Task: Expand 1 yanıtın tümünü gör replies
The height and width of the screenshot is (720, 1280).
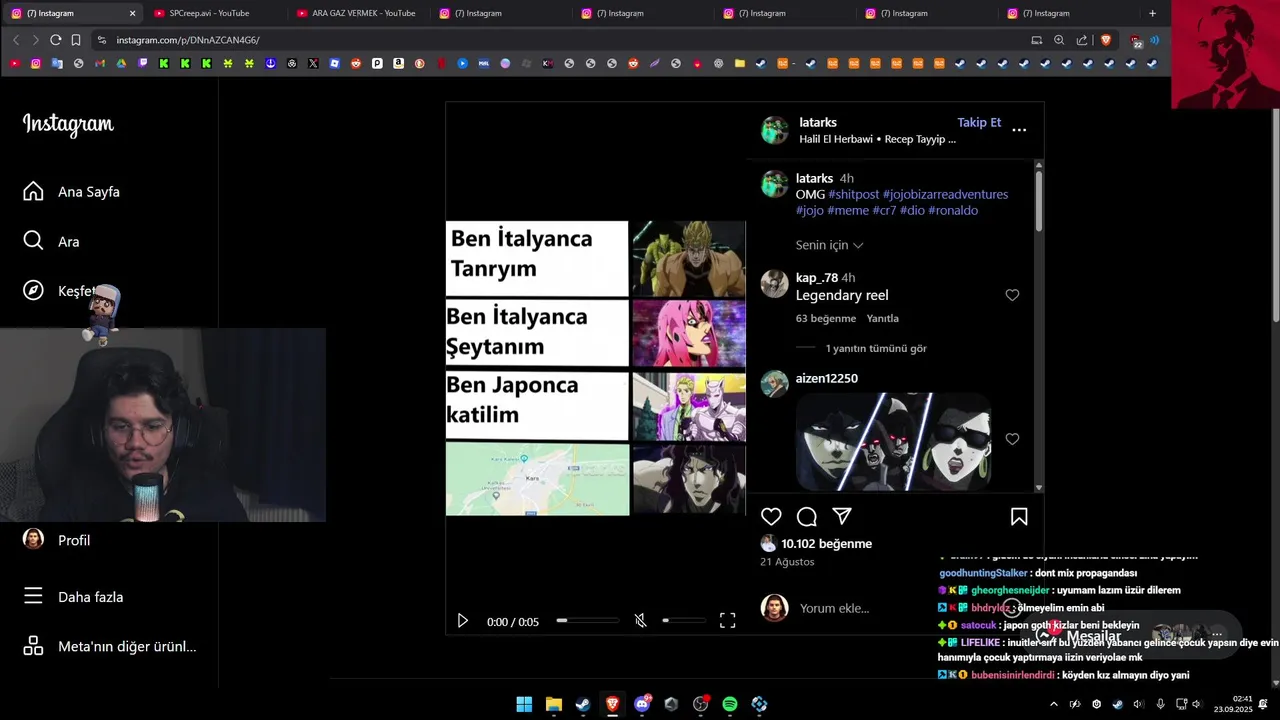Action: 876,349
